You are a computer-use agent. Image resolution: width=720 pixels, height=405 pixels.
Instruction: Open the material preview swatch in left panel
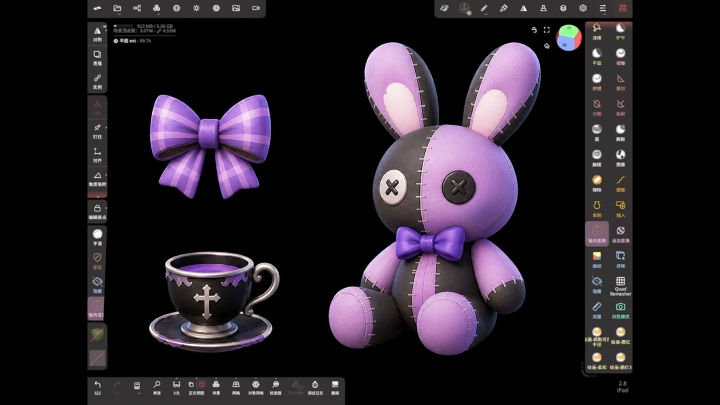97,334
